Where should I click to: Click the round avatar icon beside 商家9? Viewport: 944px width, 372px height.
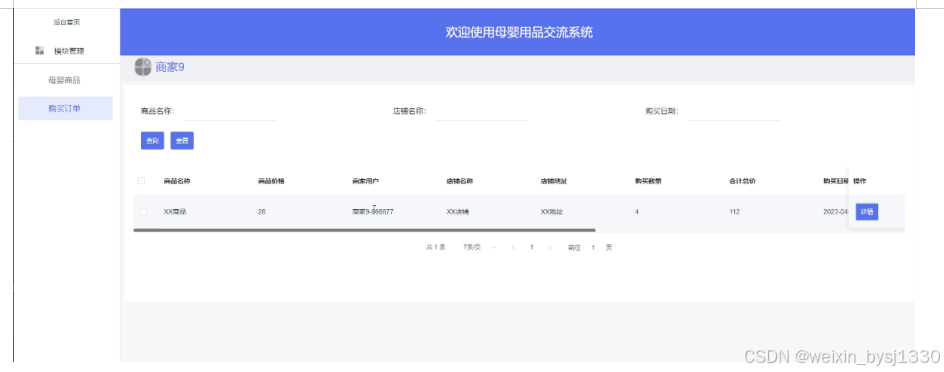coord(143,67)
